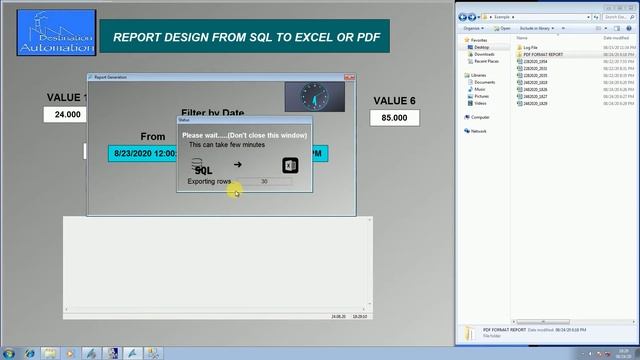Click the Destination Automation logo

pyautogui.click(x=56, y=33)
